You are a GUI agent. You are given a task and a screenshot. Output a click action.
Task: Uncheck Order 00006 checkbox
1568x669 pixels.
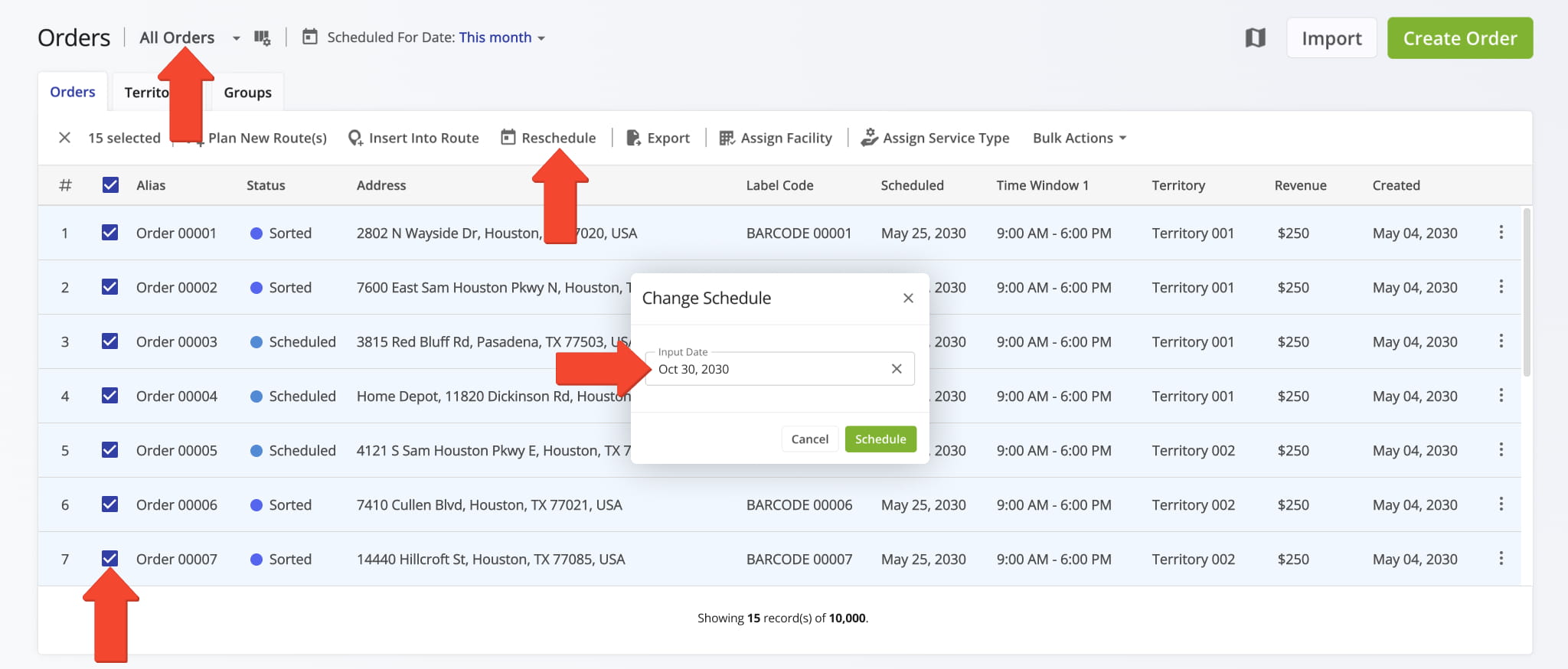tap(110, 504)
